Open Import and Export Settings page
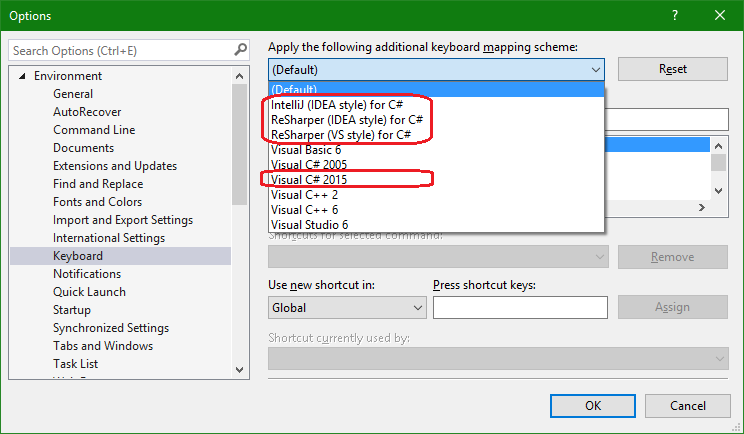Viewport: 744px width, 434px height. coord(123,220)
